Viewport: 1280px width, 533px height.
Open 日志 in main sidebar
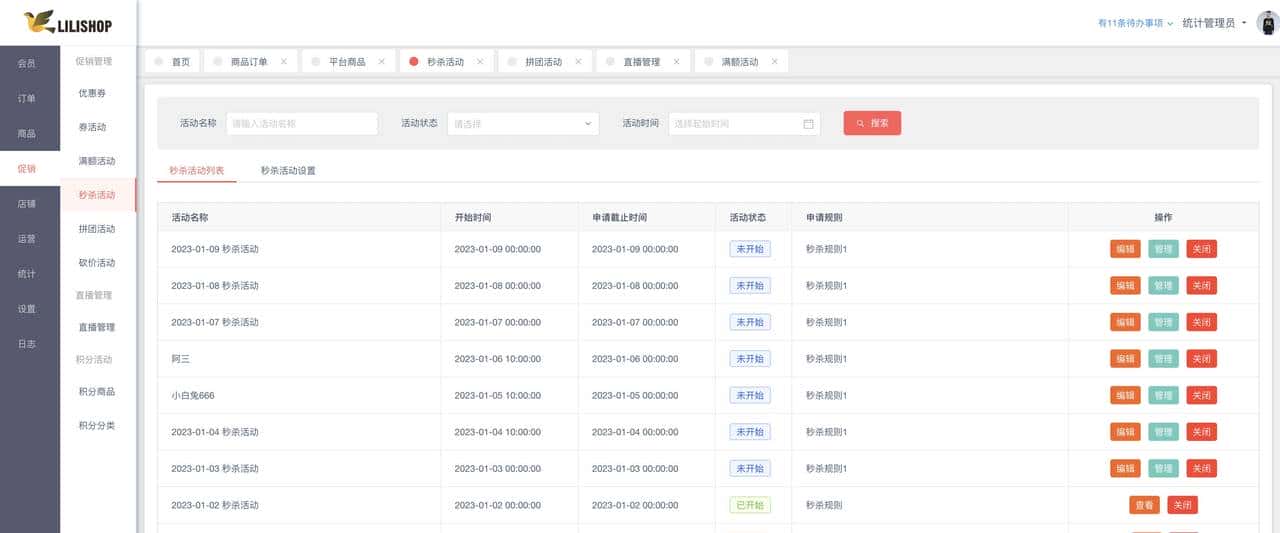pyautogui.click(x=30, y=343)
